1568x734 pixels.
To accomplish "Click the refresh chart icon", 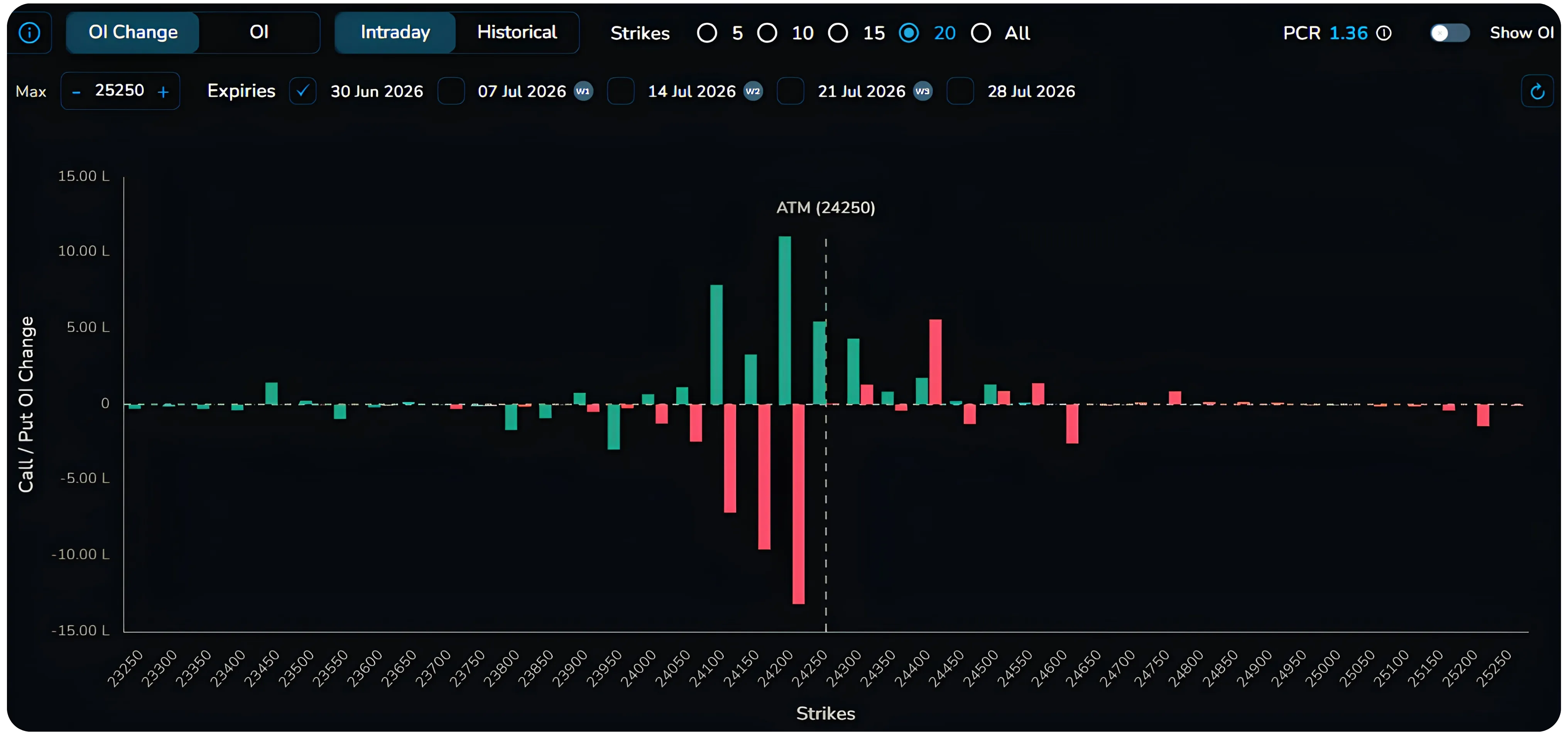I will 1537,91.
